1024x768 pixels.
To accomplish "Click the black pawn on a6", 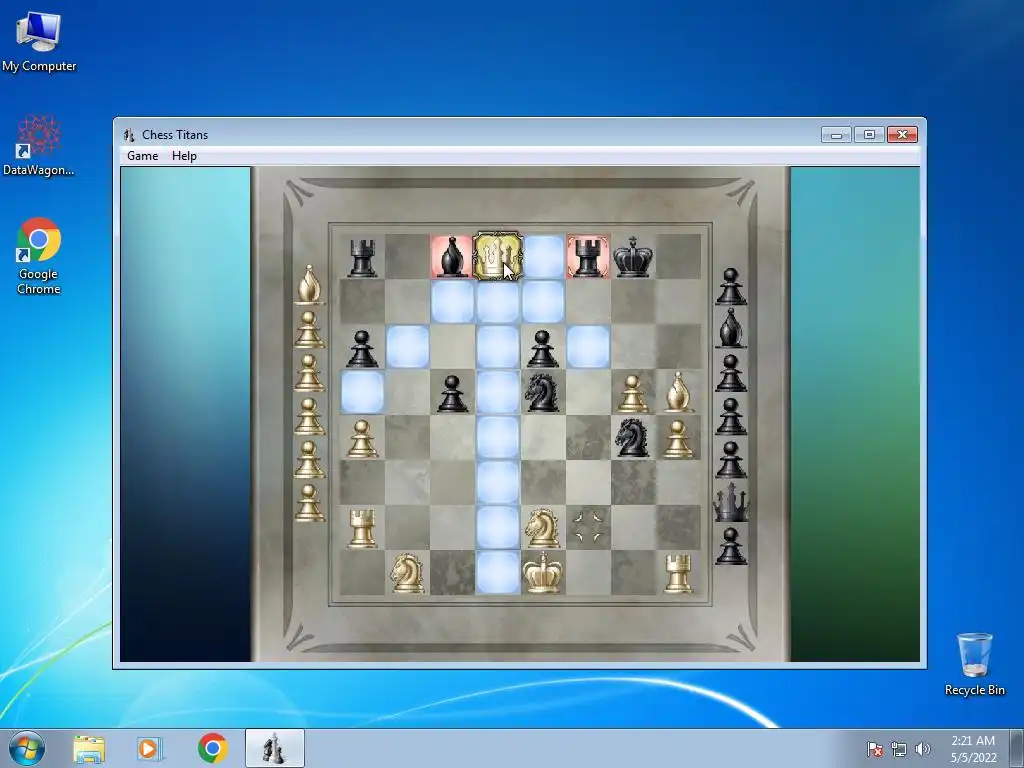I will (x=362, y=347).
